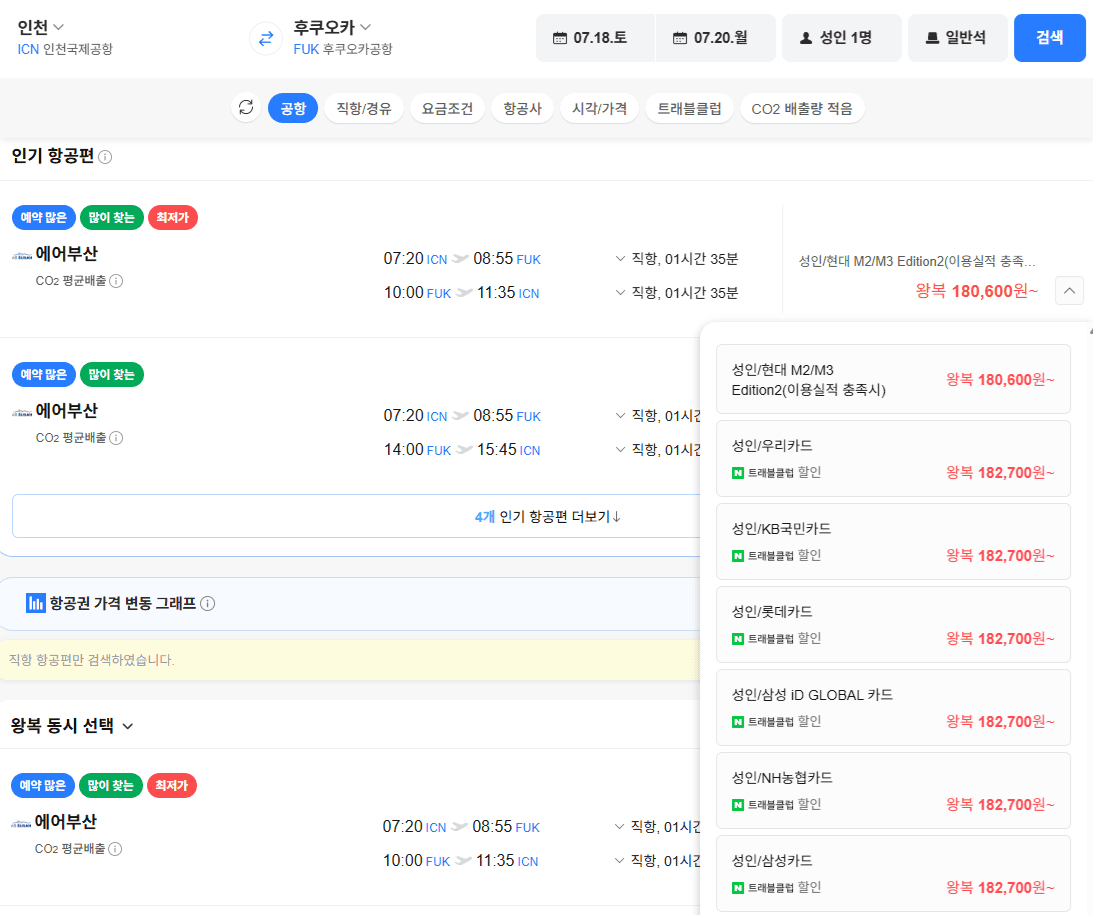Toggle the CO2 배출량 적음 filter

pos(802,108)
